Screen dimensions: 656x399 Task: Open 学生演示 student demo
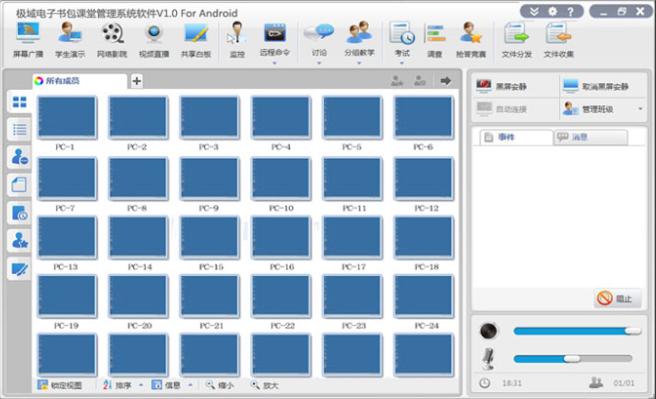[70, 40]
